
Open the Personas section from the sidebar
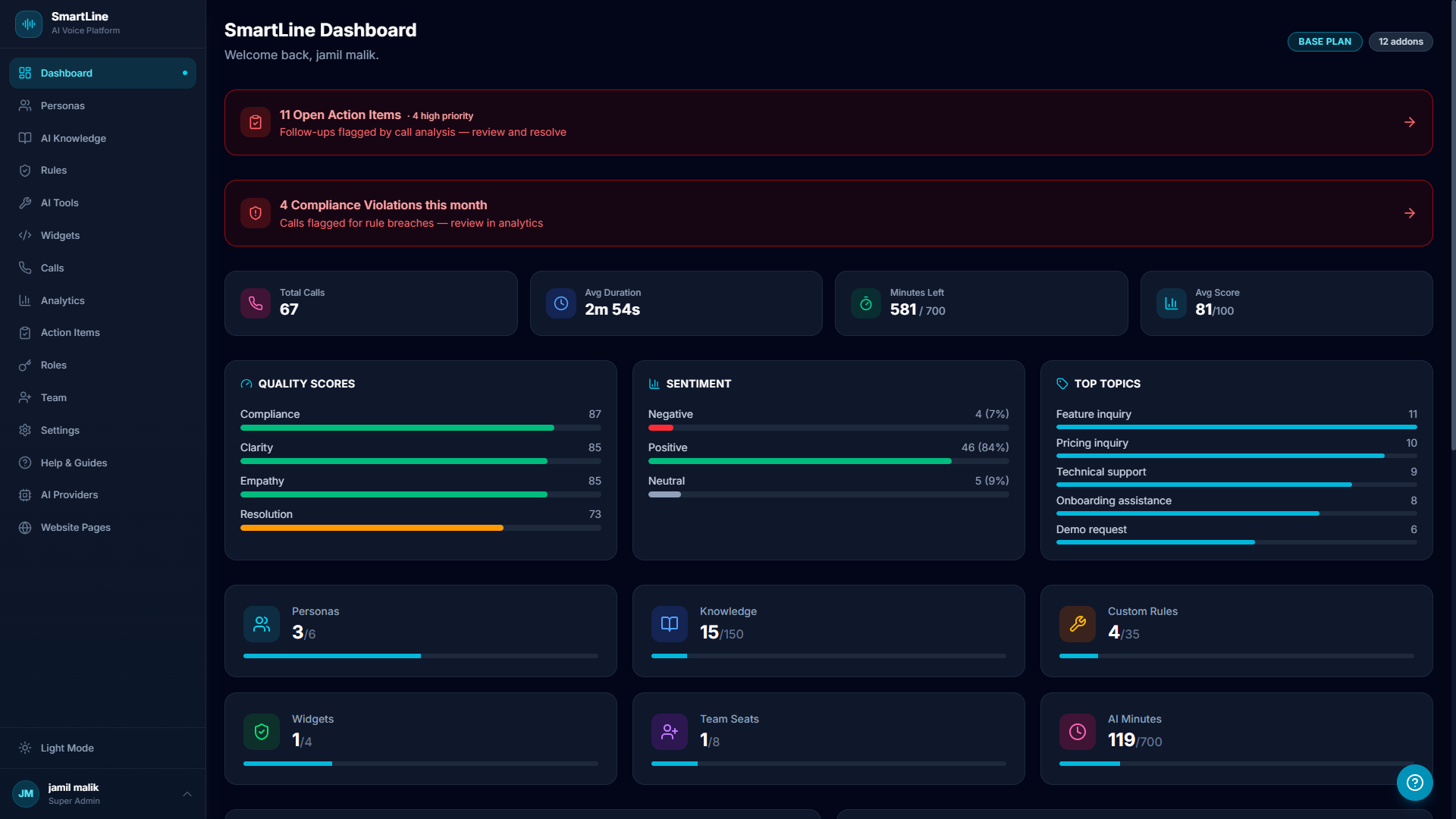[62, 105]
